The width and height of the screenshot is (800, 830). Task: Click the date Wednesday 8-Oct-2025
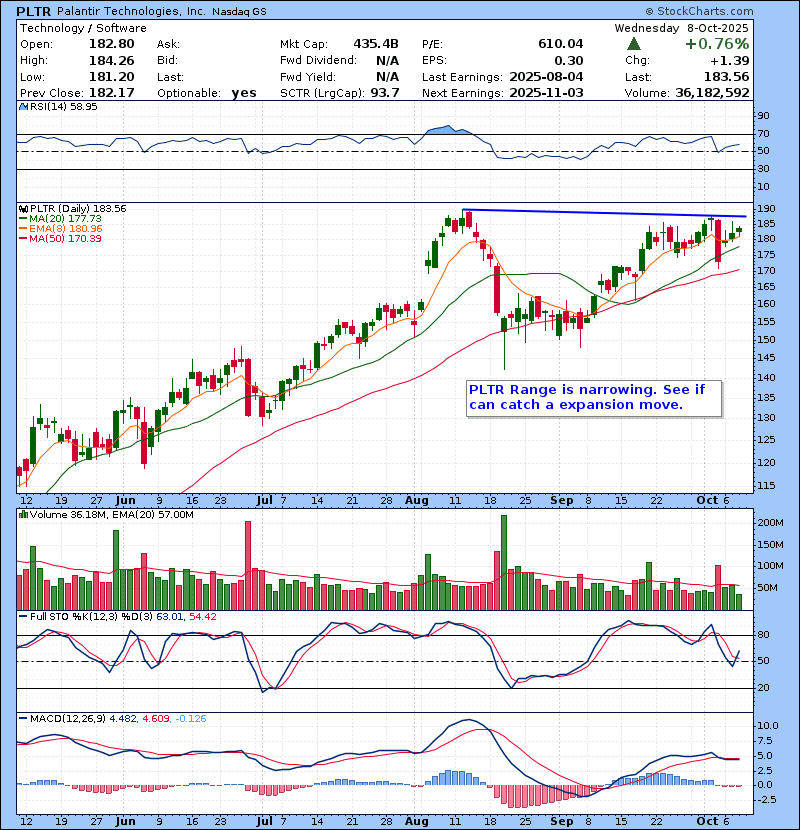681,28
